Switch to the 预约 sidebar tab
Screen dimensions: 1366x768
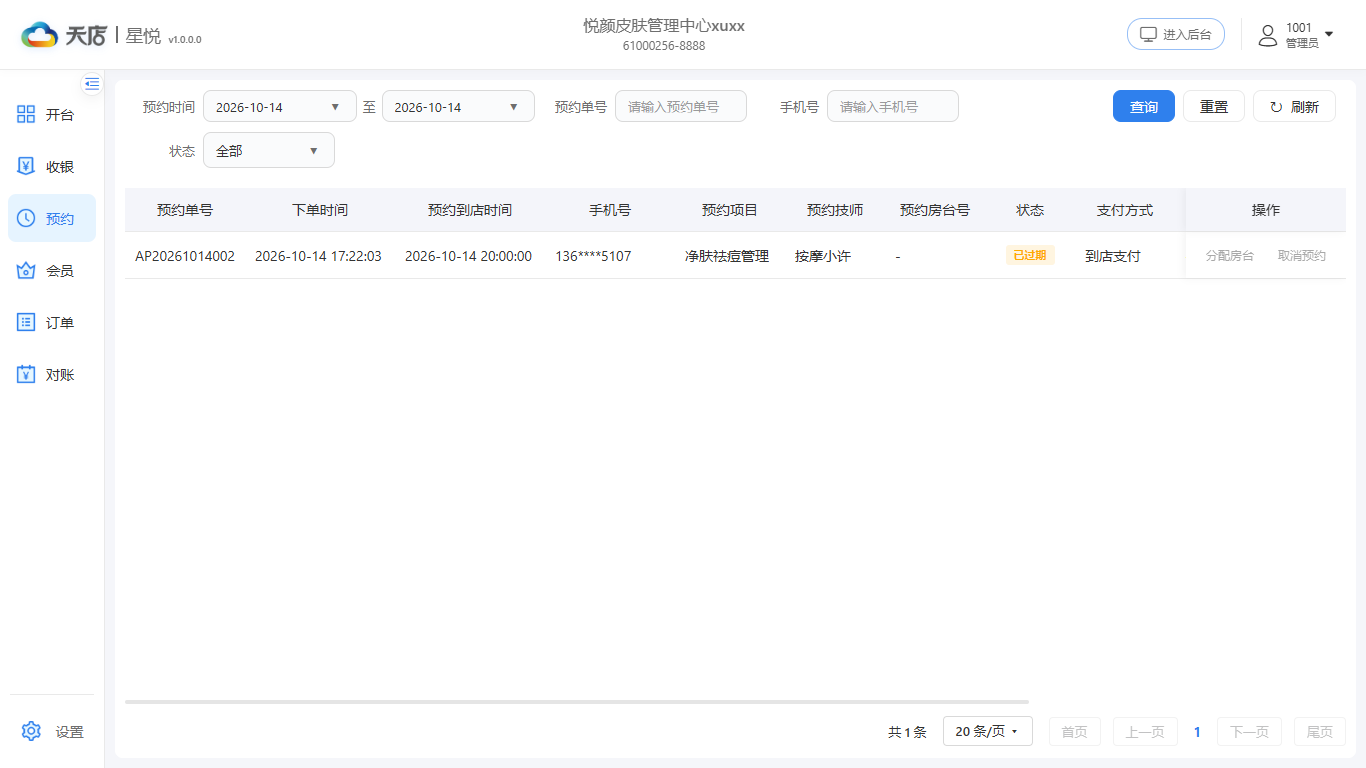pos(52,218)
